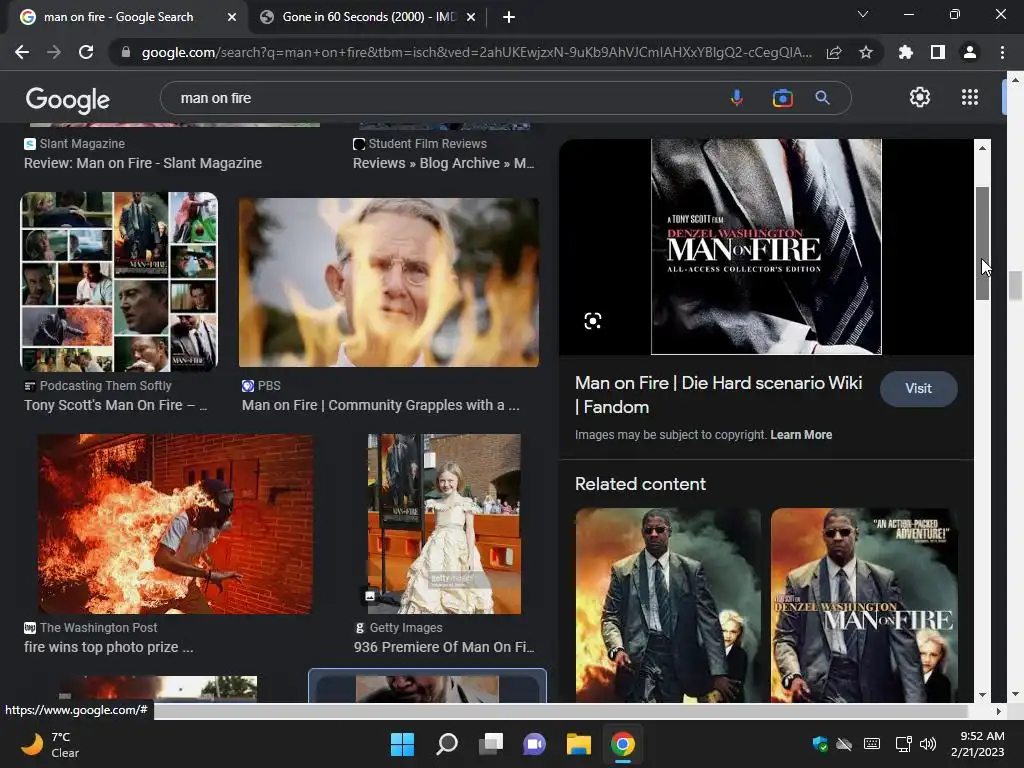The width and height of the screenshot is (1024, 768).
Task: Open Learn More copyright link
Action: coord(801,435)
